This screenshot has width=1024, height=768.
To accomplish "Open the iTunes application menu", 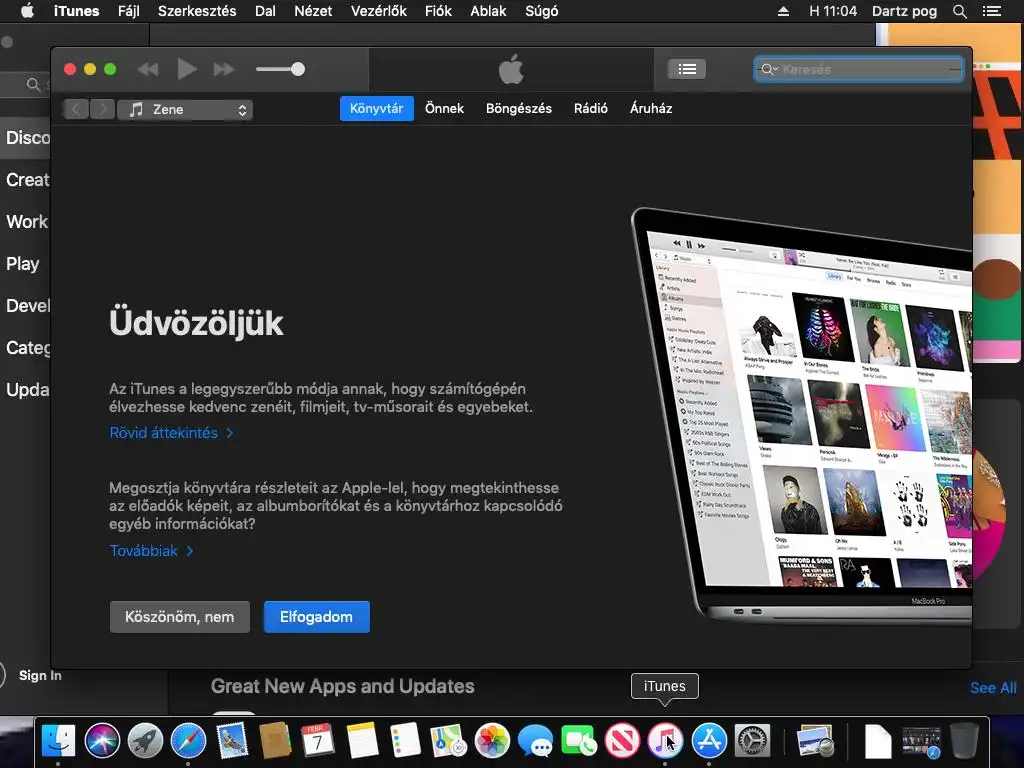I will click(x=76, y=11).
